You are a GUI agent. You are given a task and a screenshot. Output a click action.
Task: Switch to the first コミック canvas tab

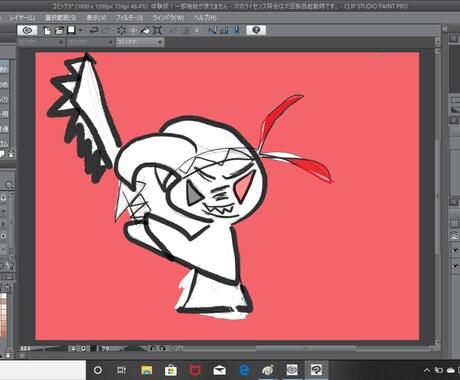[41, 42]
